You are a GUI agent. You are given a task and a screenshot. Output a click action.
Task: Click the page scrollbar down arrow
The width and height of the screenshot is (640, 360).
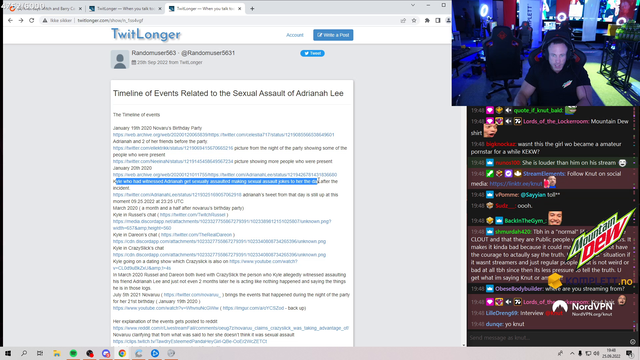[464, 345]
